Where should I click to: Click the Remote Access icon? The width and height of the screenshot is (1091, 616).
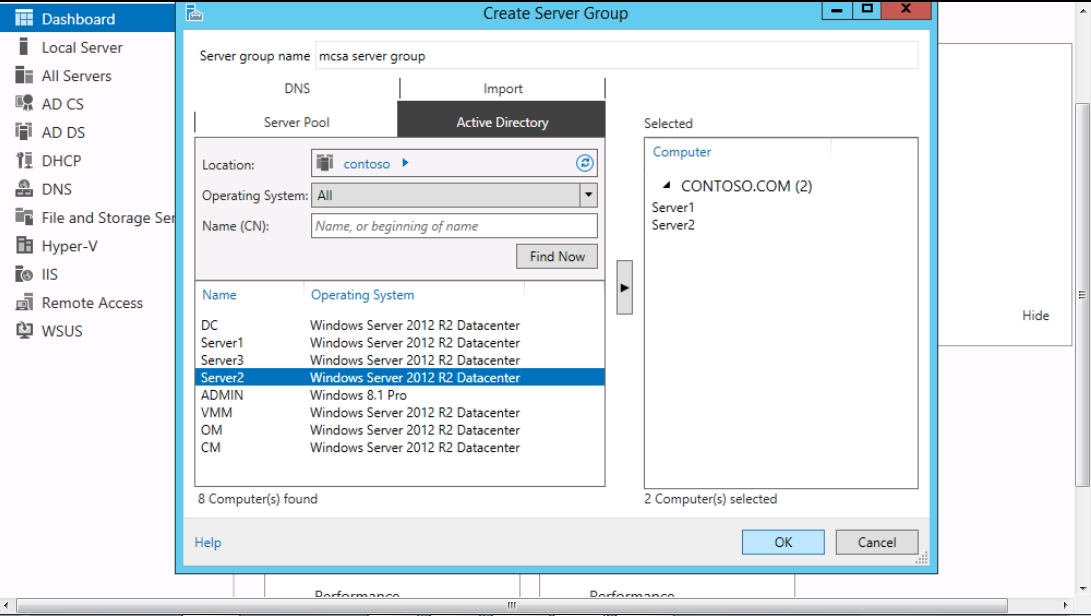24,302
